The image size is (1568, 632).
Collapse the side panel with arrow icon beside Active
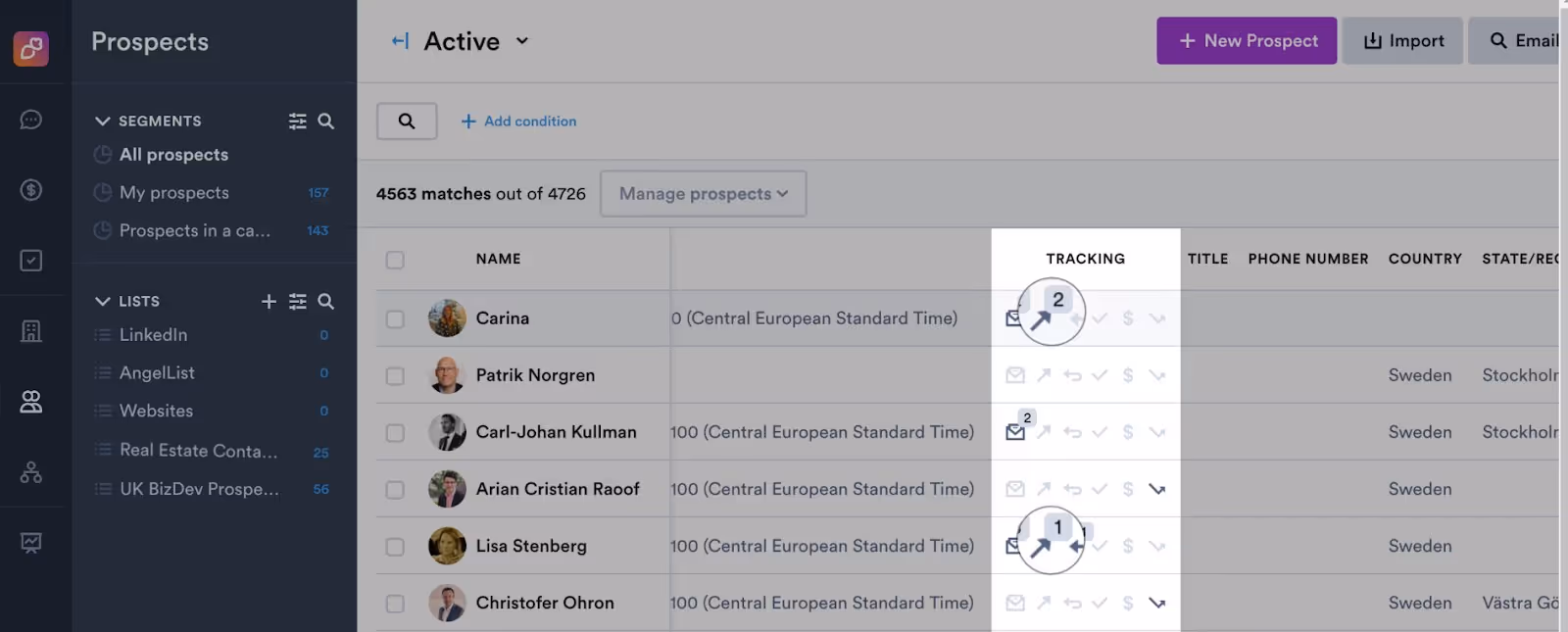pos(400,41)
